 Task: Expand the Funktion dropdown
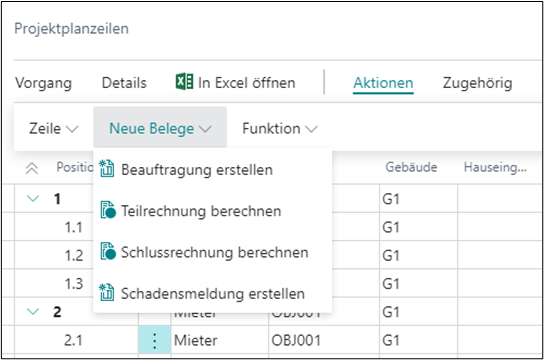pos(280,129)
